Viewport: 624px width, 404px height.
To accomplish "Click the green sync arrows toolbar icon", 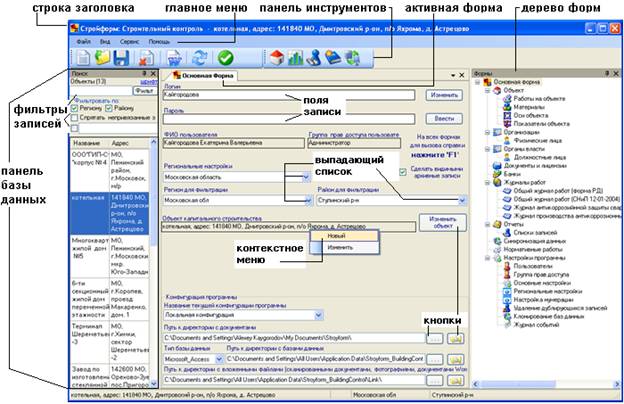I will (x=352, y=58).
